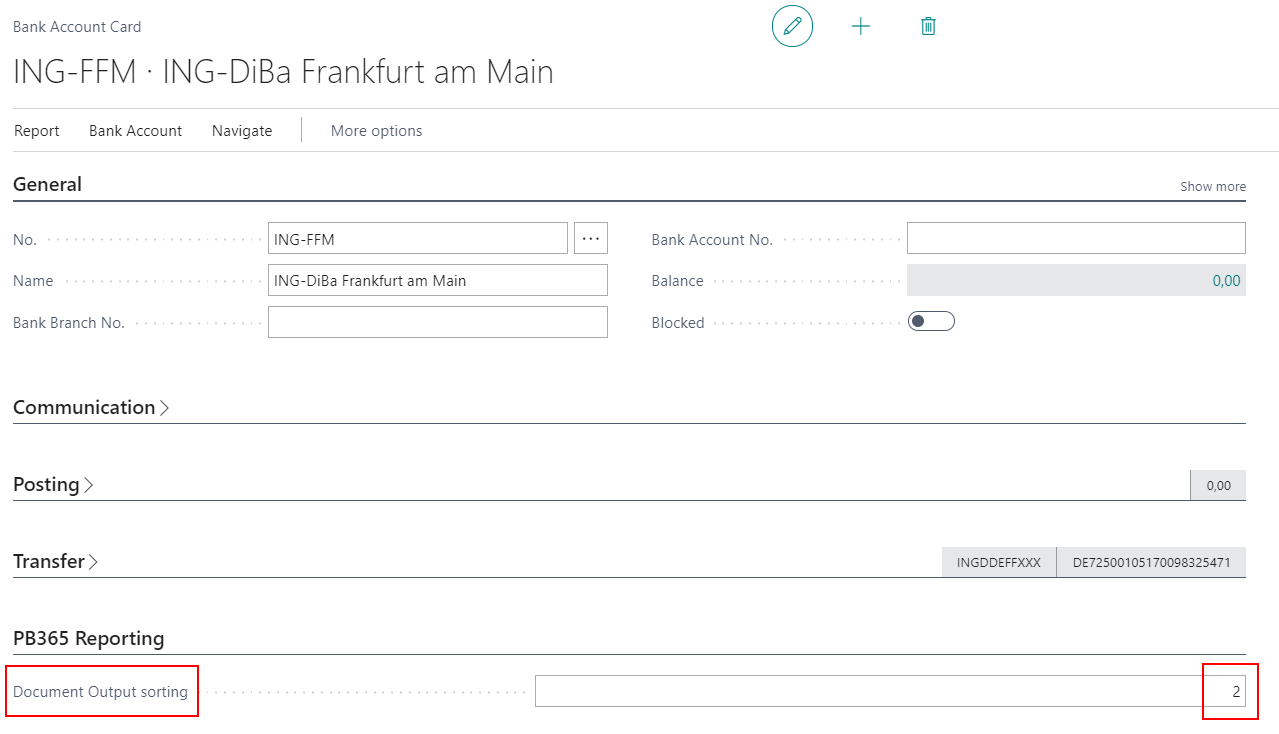Click the Bank Account Card caption

pos(77,27)
